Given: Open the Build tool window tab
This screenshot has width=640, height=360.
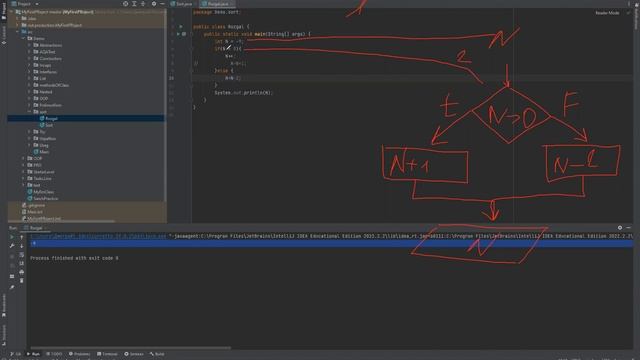Looking at the screenshot, I should coord(157,354).
